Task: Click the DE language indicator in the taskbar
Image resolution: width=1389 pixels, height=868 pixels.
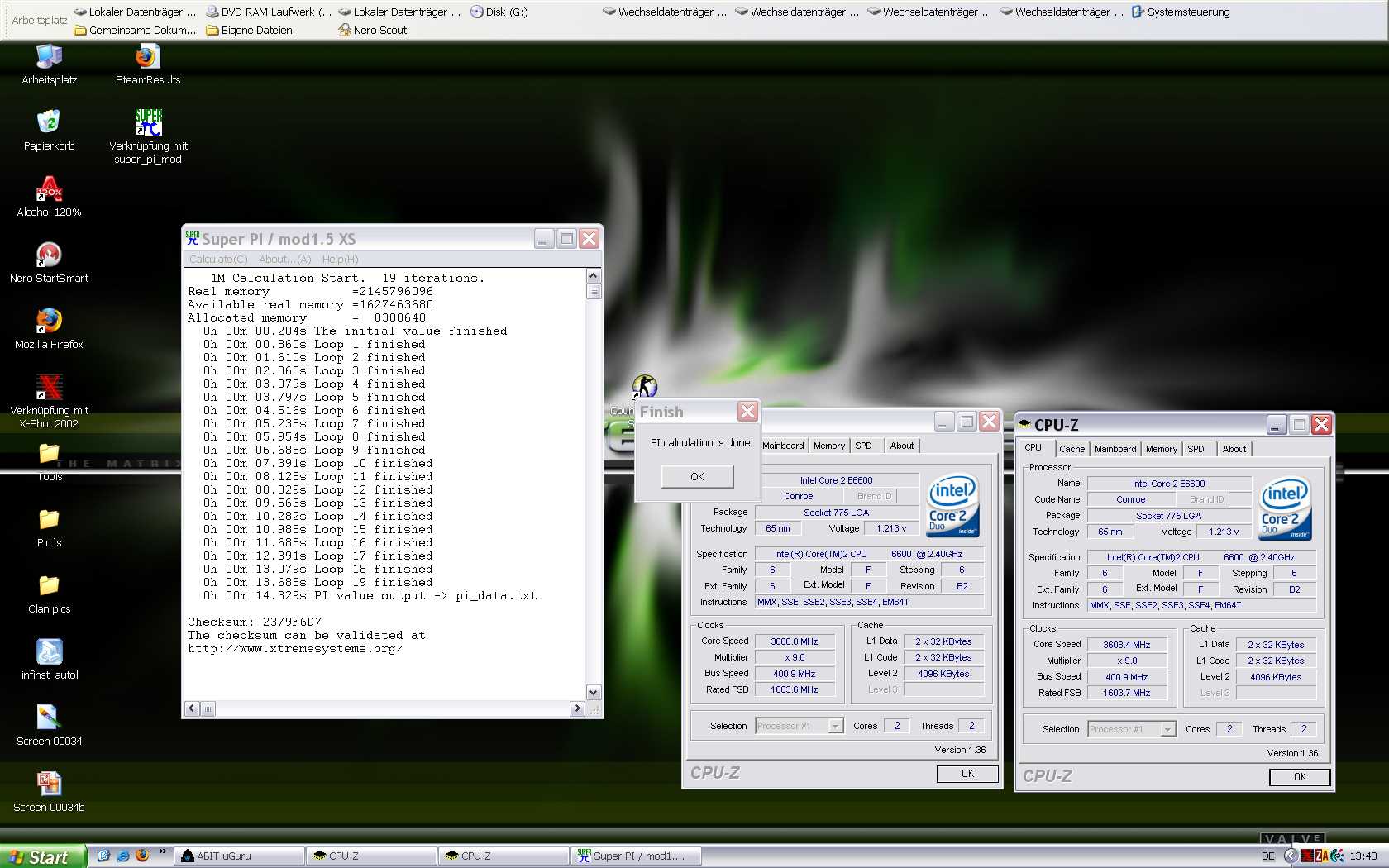Action: coord(1268,856)
